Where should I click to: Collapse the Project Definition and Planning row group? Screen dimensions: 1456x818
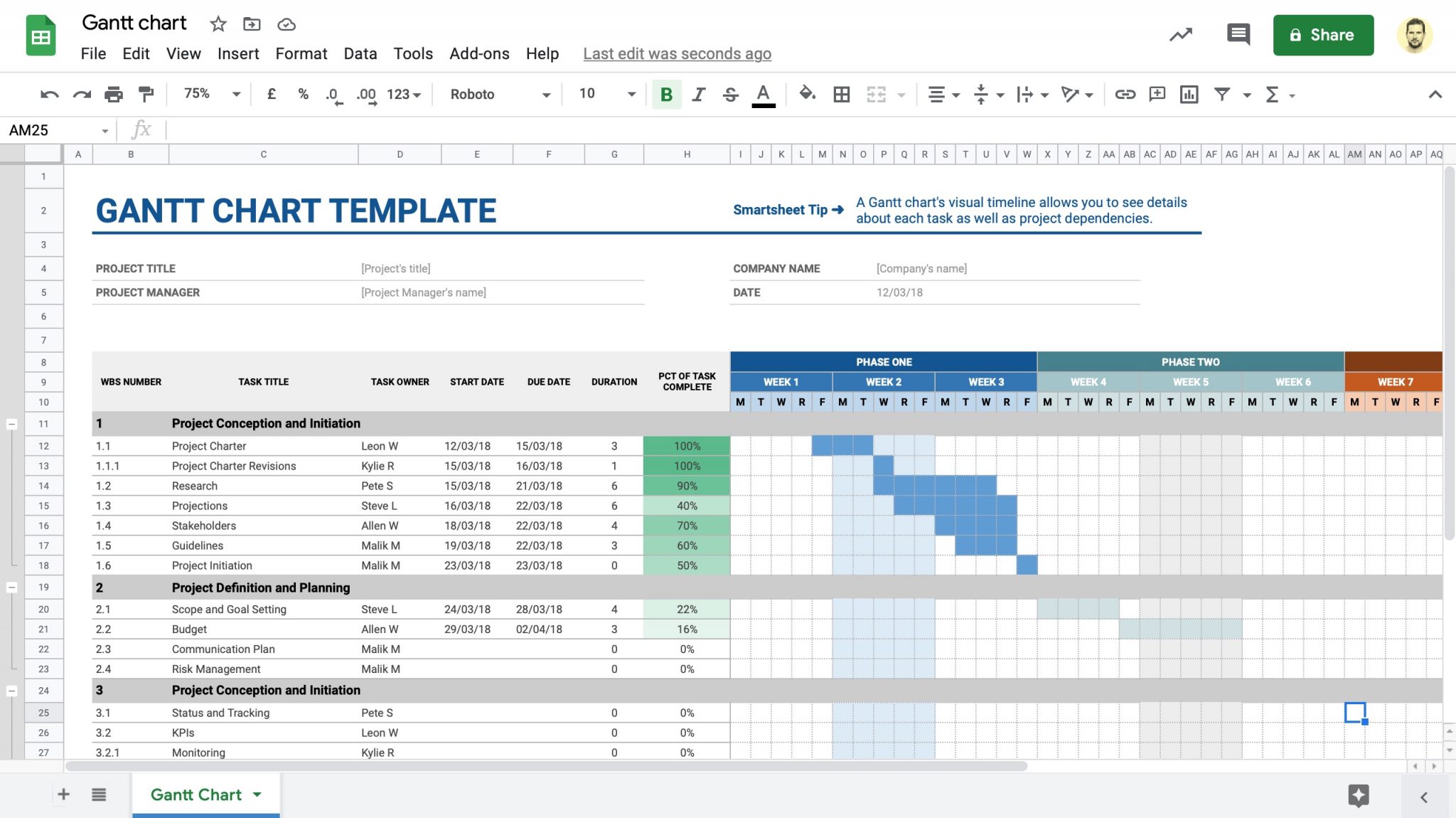coord(12,588)
